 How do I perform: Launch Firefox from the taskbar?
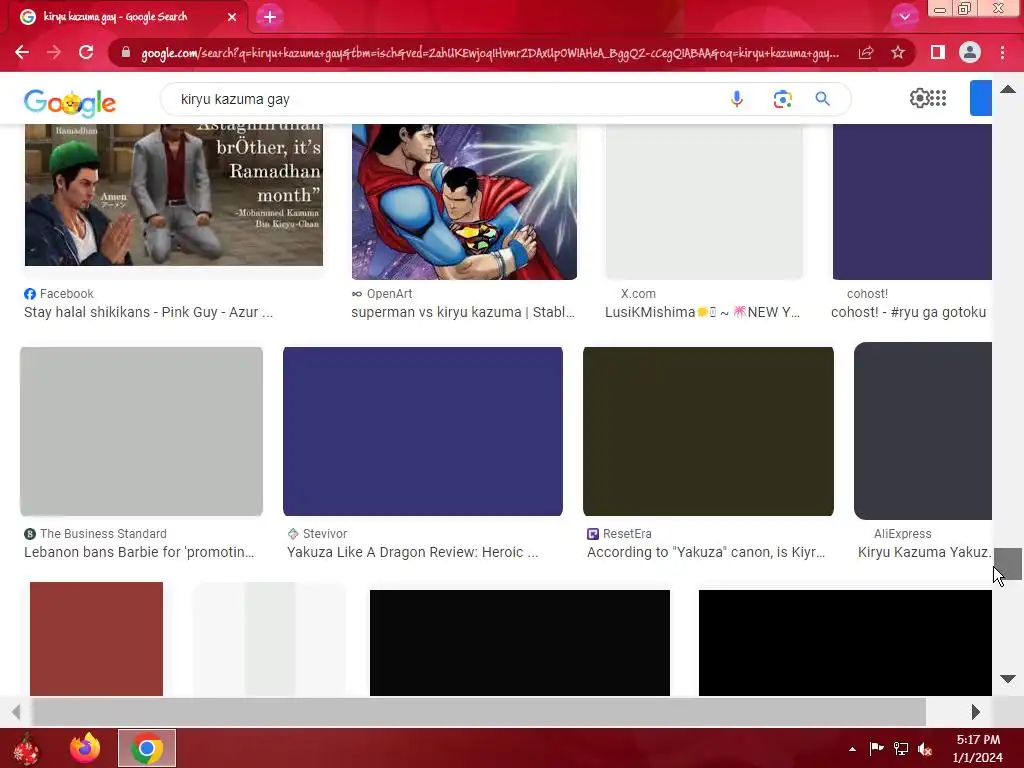[85, 748]
